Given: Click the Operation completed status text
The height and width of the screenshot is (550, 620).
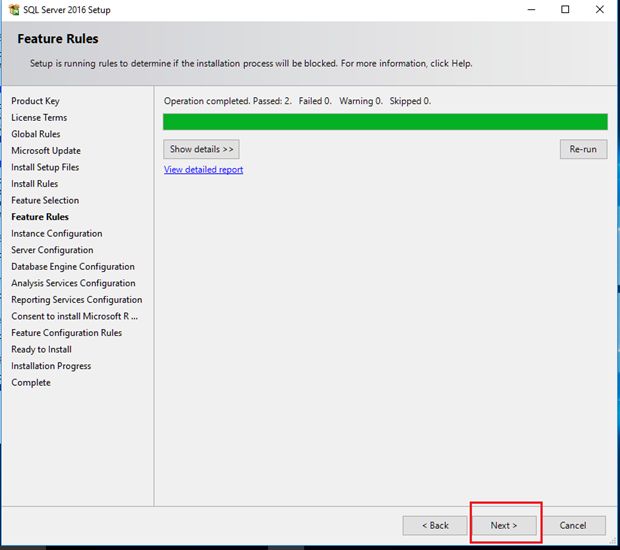Looking at the screenshot, I should point(297,101).
